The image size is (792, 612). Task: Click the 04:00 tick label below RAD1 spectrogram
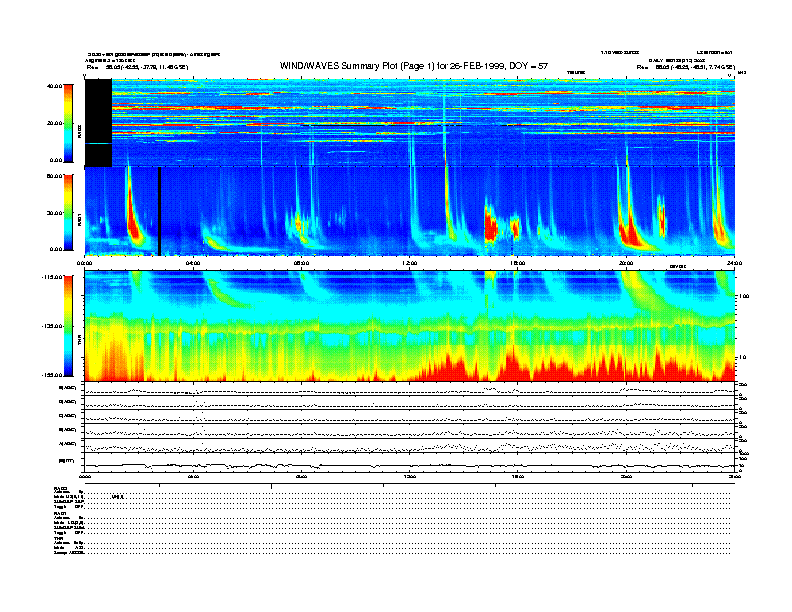[193, 263]
